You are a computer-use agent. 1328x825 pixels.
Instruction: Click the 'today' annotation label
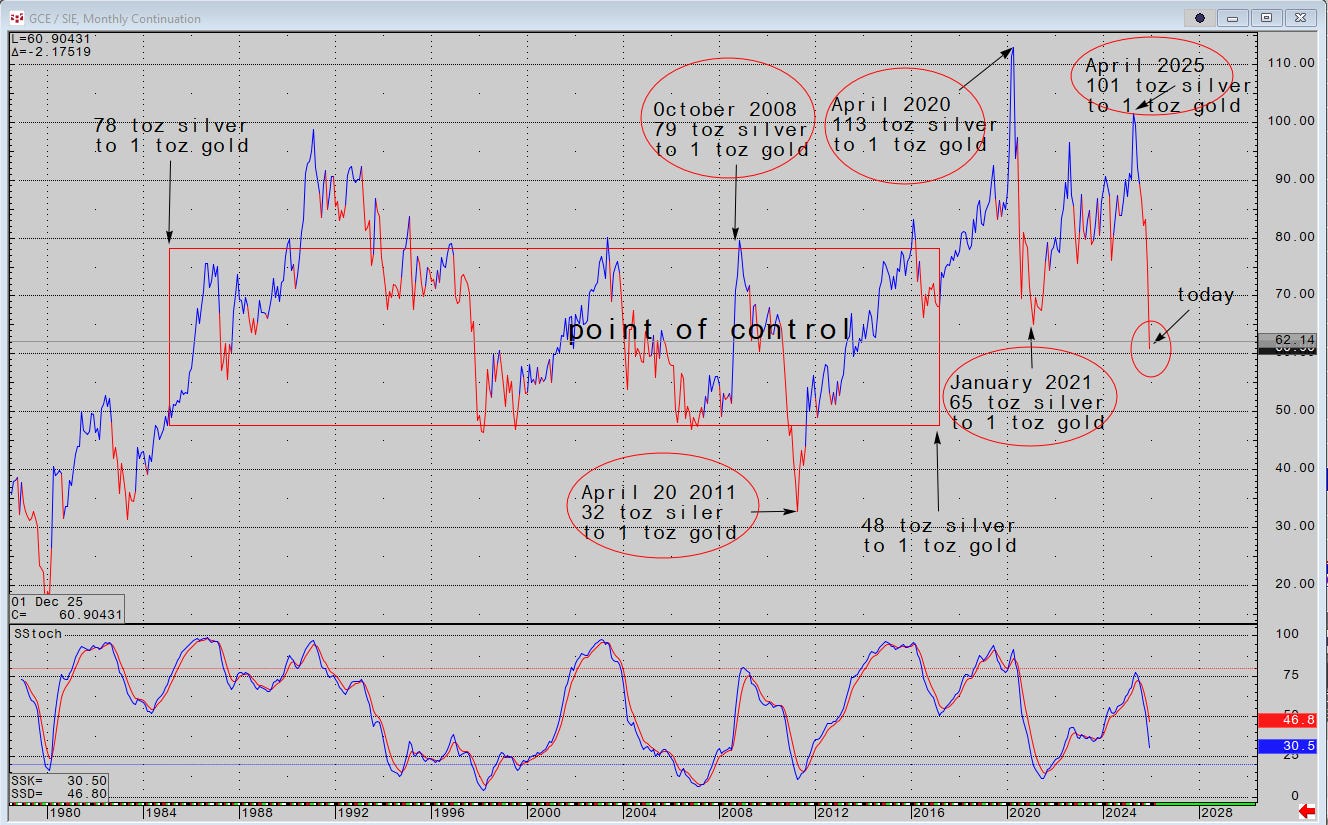pyautogui.click(x=1205, y=295)
